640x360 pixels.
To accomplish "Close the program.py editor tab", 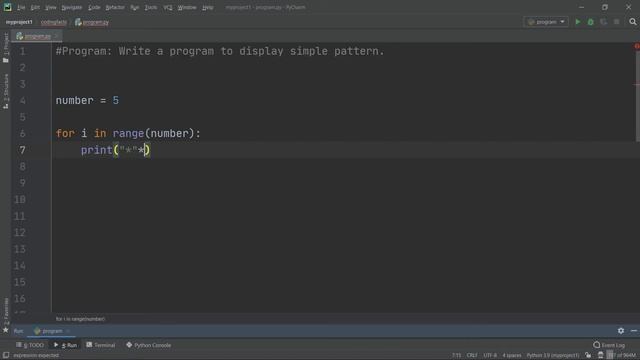I will pyautogui.click(x=56, y=36).
